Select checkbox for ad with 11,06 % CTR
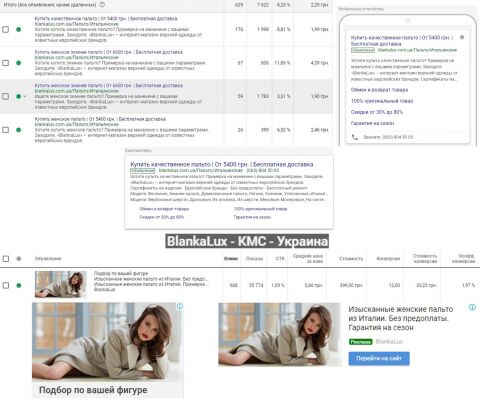Image resolution: width=480 pixels, height=400 pixels. 6,63
